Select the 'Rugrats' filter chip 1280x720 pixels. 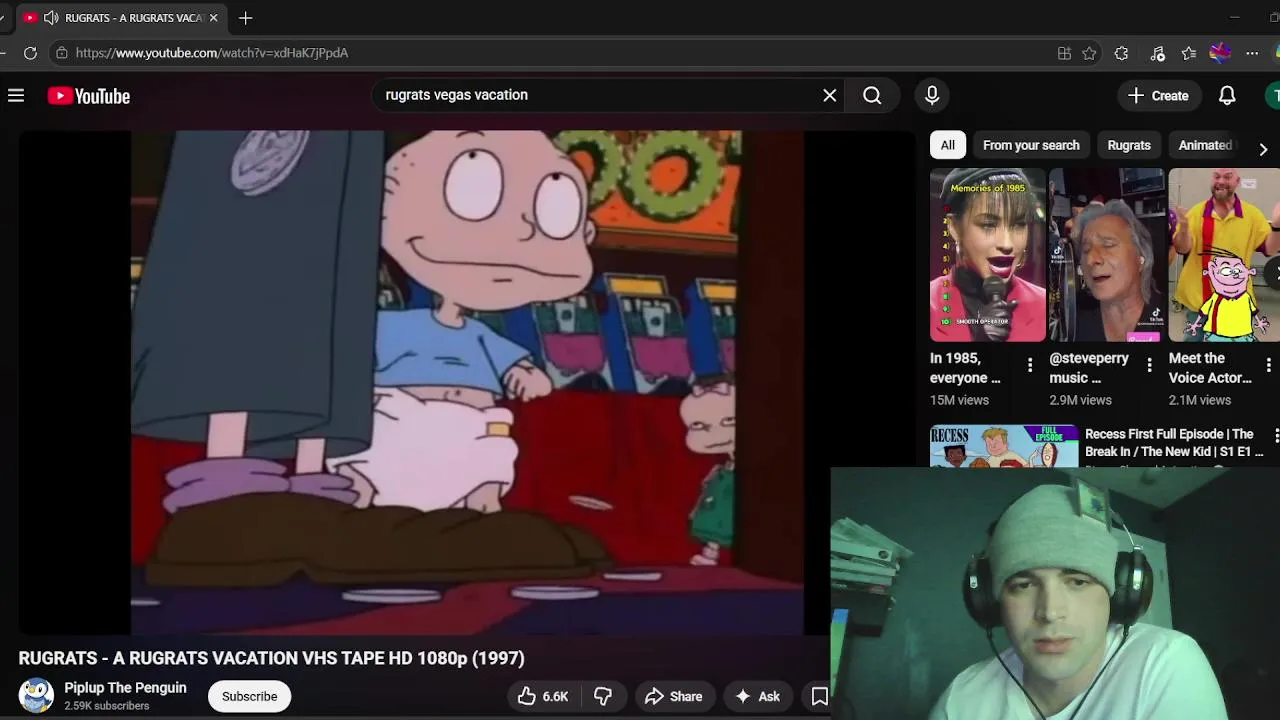pos(1129,145)
